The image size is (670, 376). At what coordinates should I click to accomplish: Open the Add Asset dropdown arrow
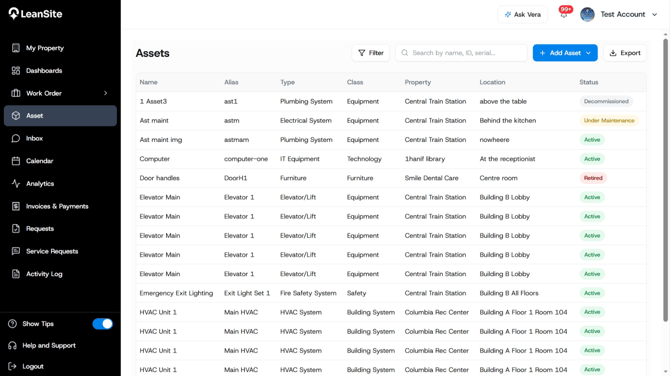coord(588,53)
